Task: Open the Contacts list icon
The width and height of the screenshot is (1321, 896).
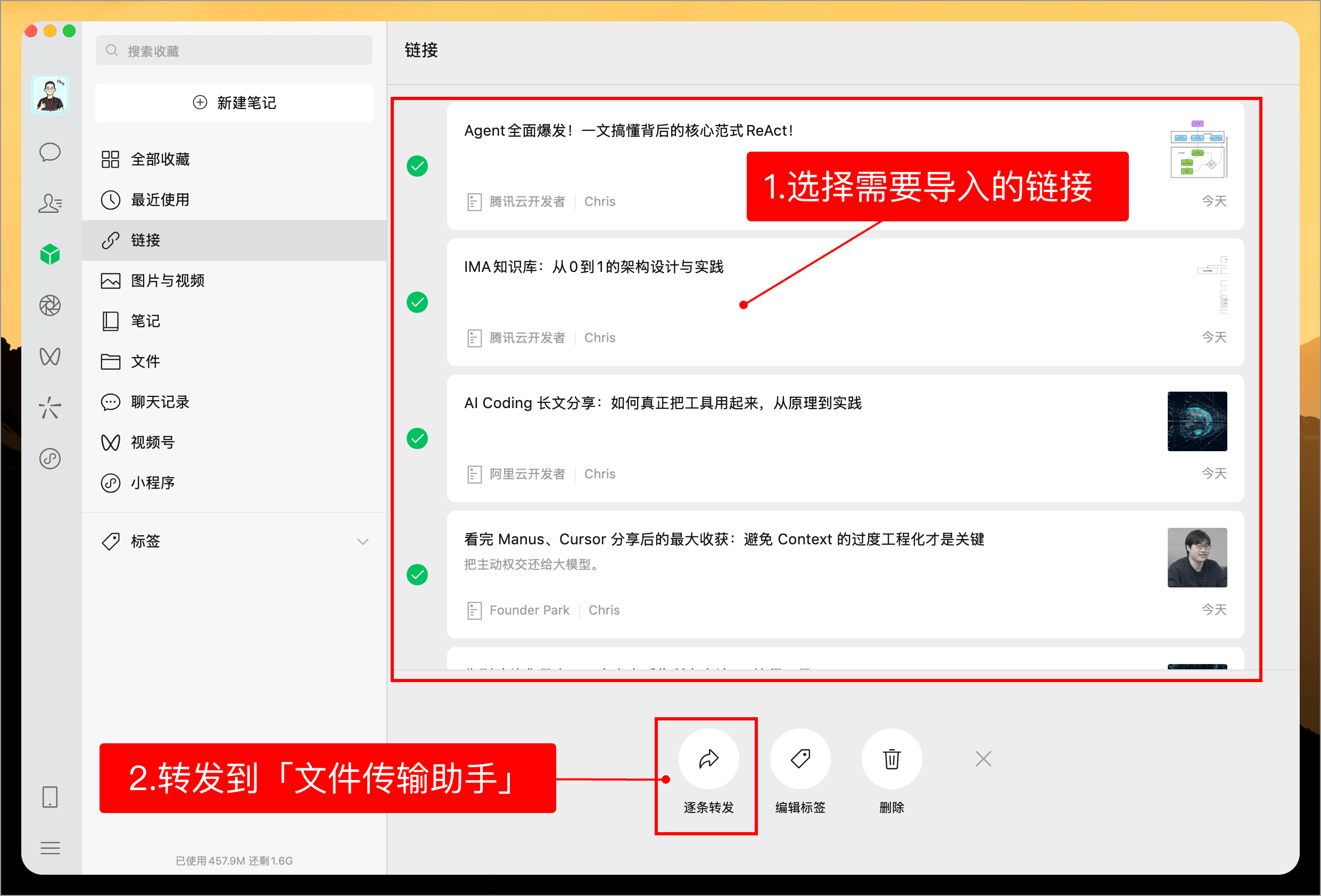Action: (51, 203)
